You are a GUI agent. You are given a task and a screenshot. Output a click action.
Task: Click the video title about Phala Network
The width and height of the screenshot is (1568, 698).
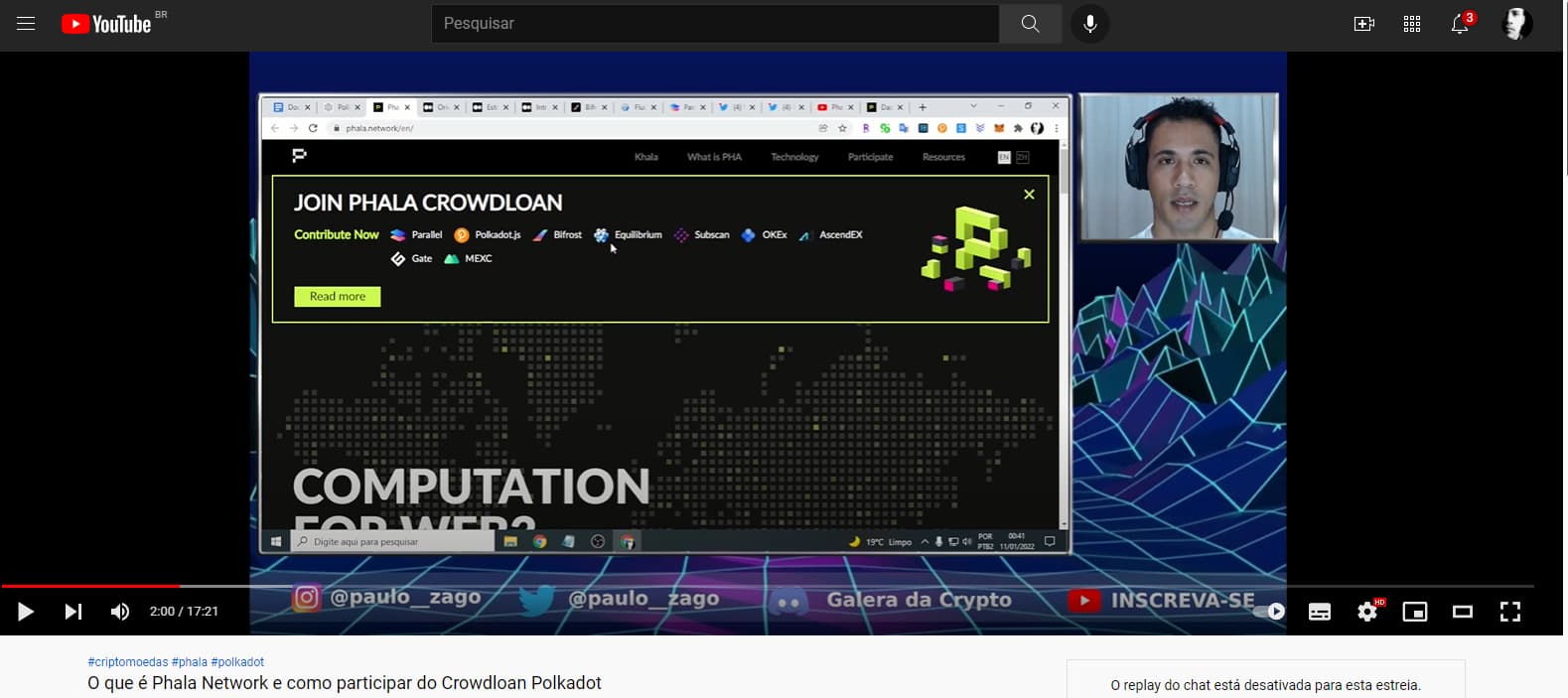345,683
